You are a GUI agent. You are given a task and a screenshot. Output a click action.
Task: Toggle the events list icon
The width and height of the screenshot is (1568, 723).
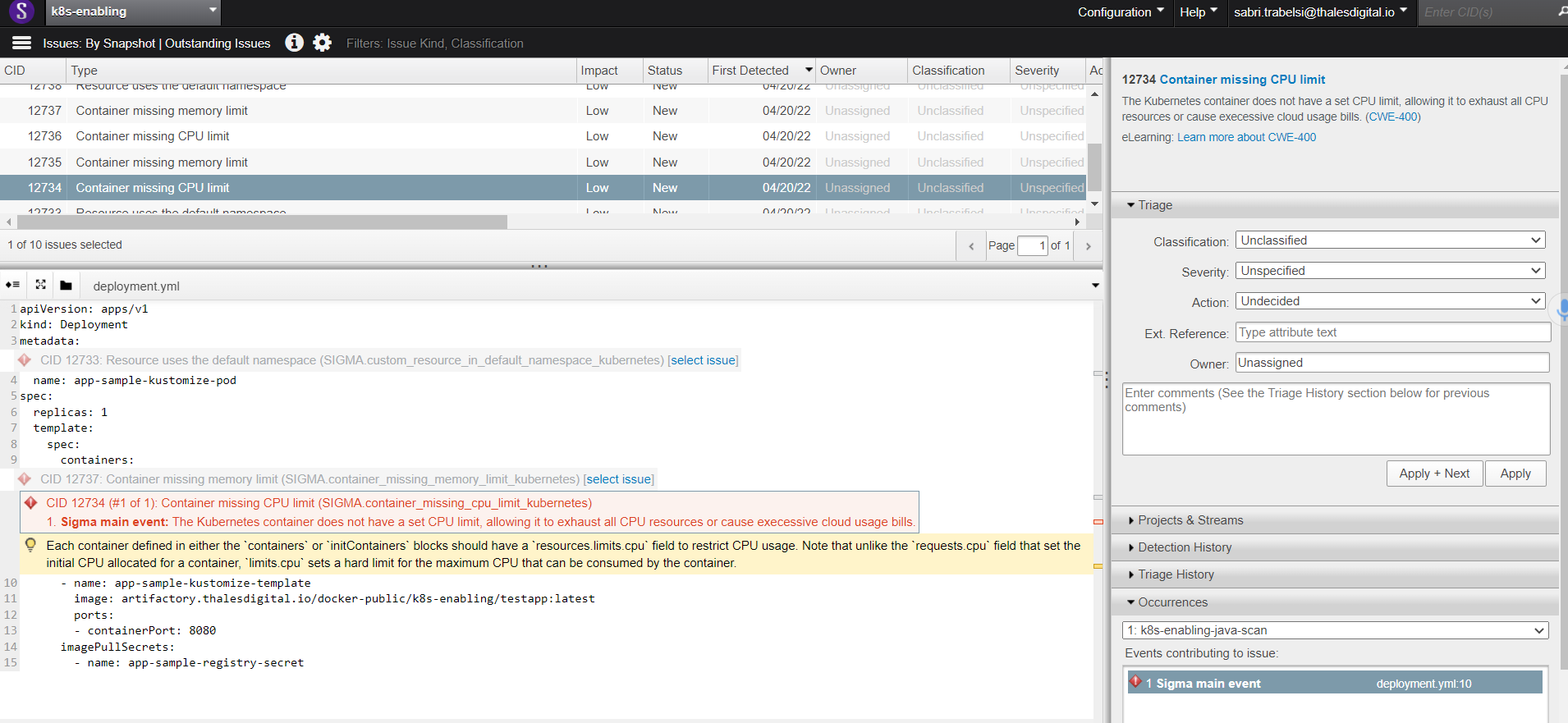click(12, 285)
